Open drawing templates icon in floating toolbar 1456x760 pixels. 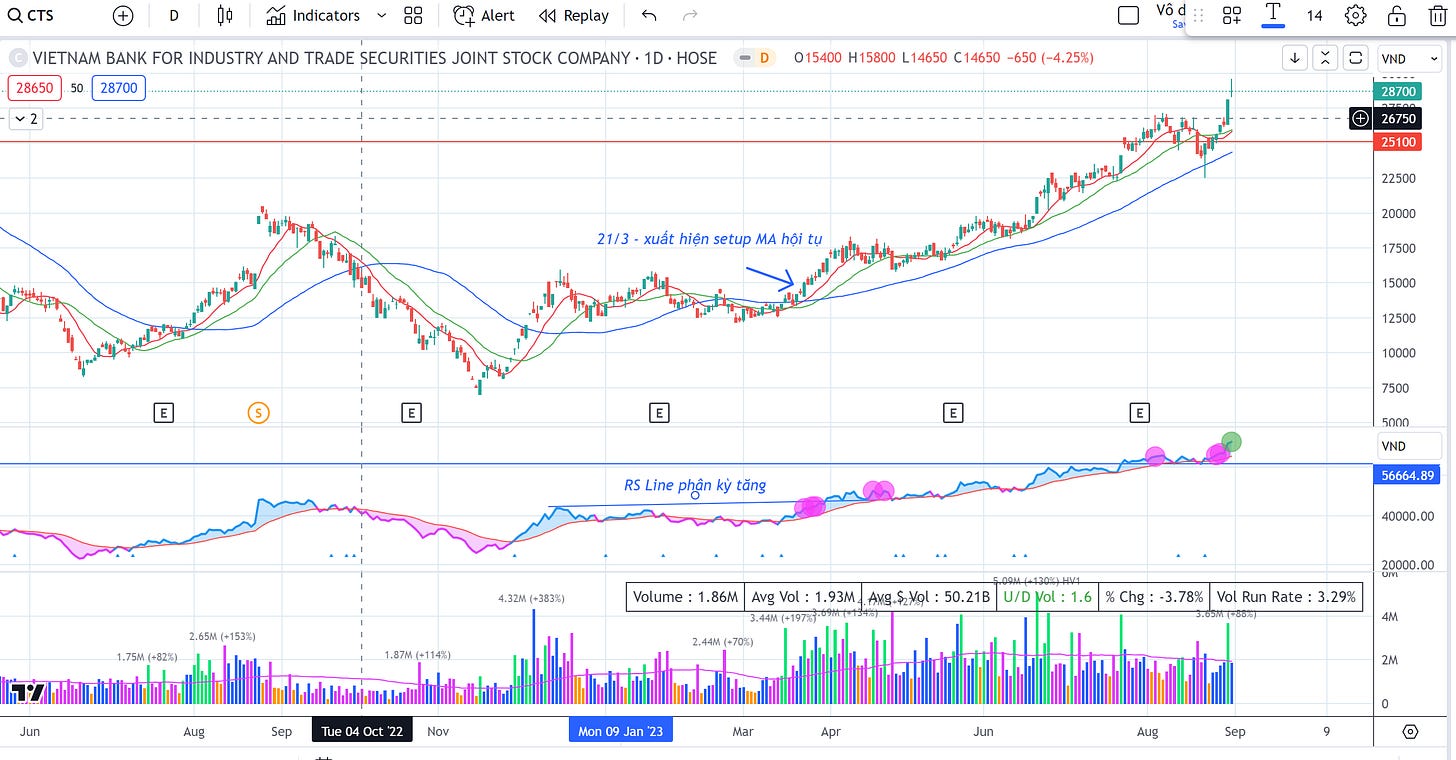point(1232,15)
